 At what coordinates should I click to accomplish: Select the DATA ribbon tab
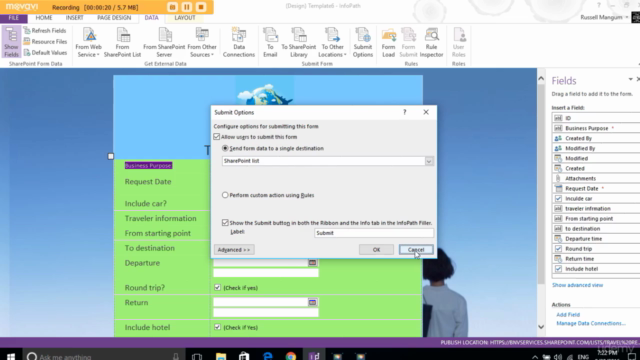(x=151, y=18)
